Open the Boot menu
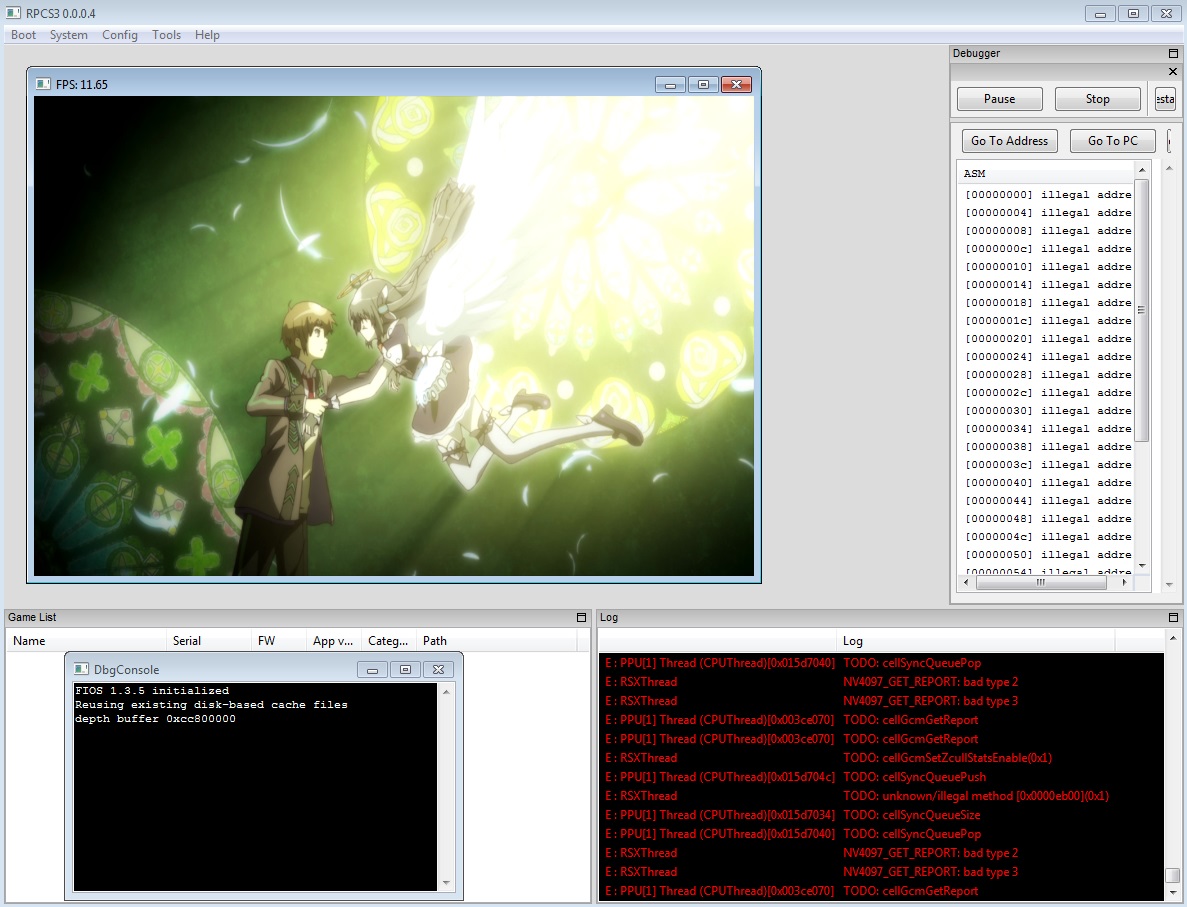 (x=23, y=35)
